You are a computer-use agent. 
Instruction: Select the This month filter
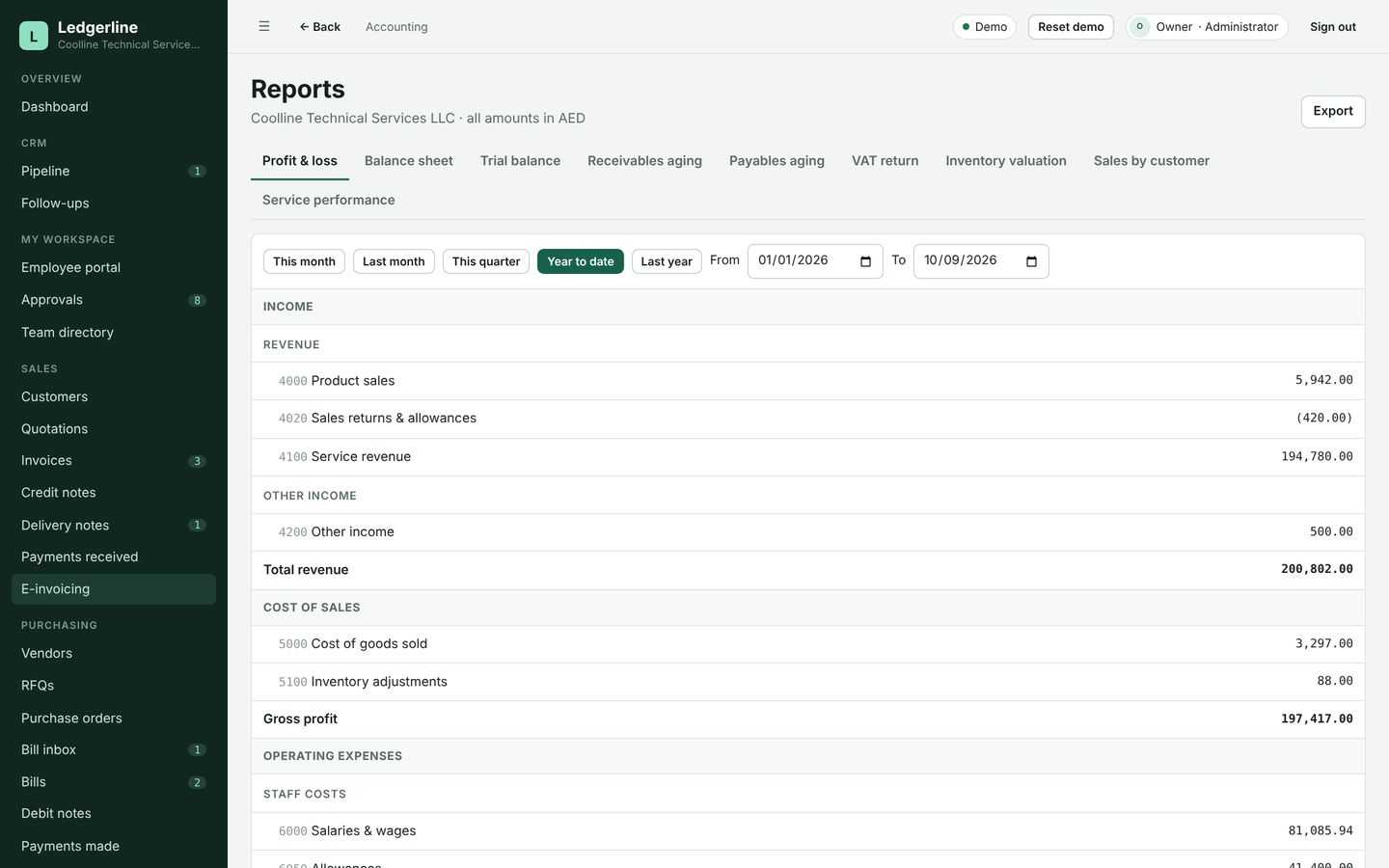coord(304,261)
